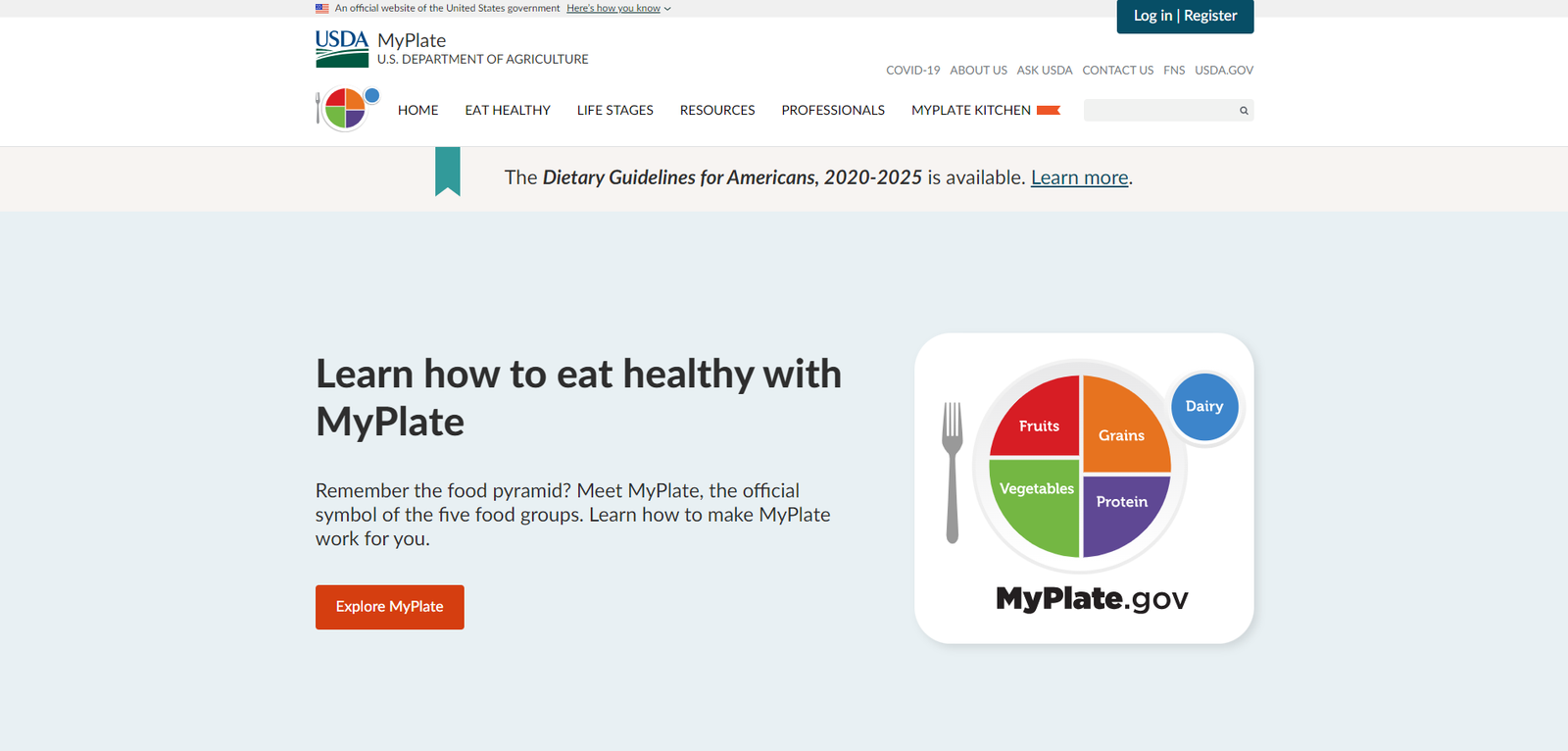Viewport: 1568px width, 751px height.
Task: Click the blue Dairy circle in graphic
Action: coord(1204,406)
